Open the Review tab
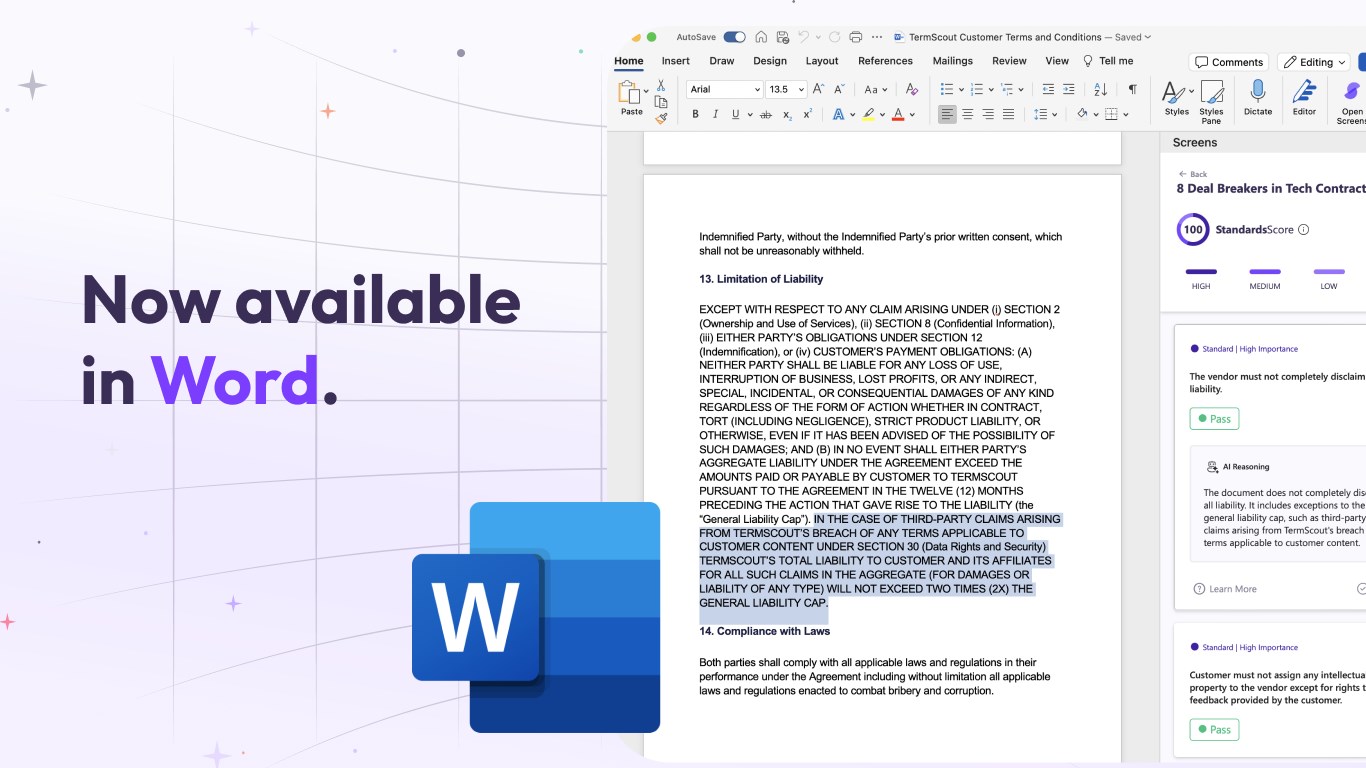Screen dimensions: 1366x768 pos(1009,61)
